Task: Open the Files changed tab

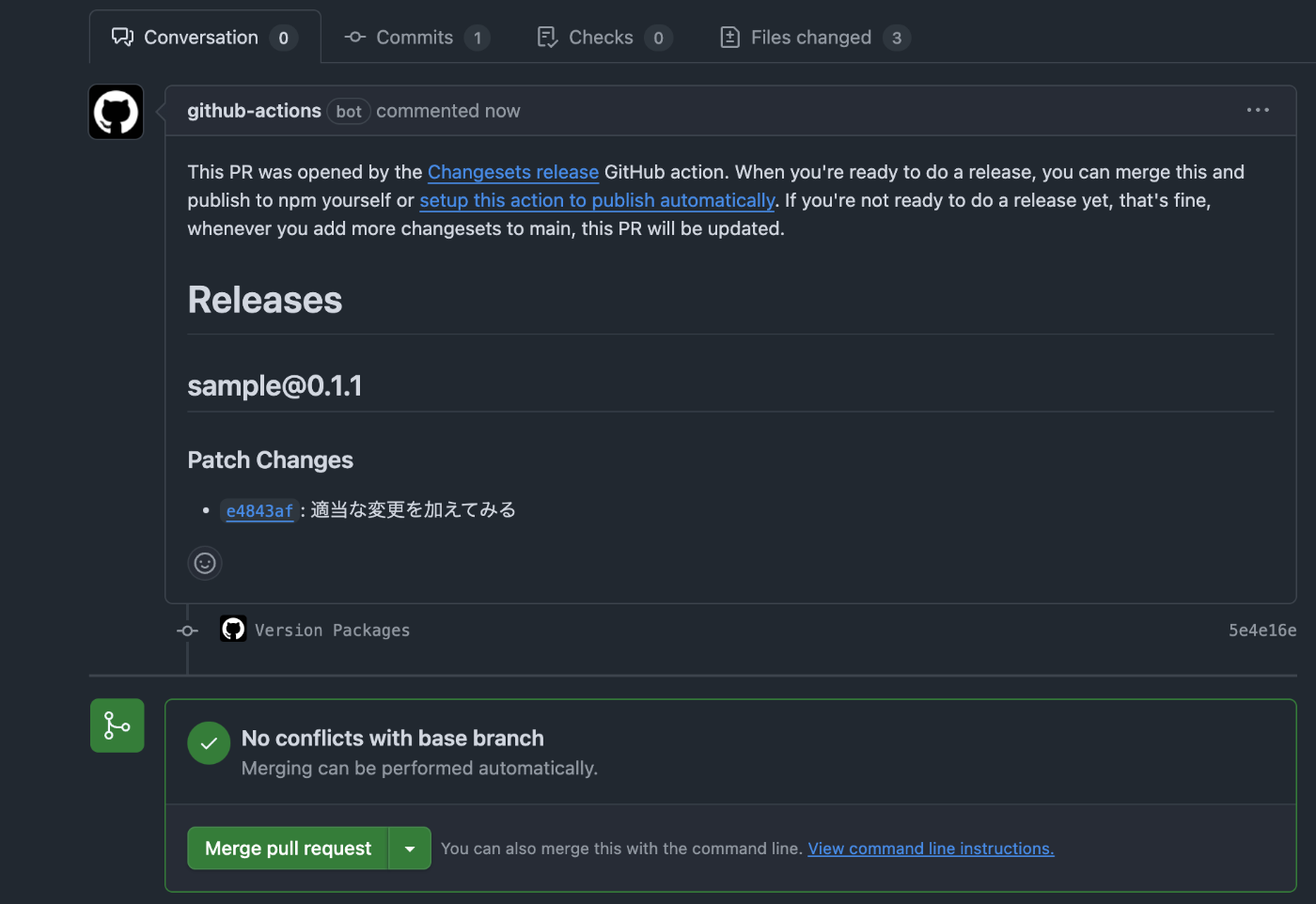Action: (x=815, y=38)
